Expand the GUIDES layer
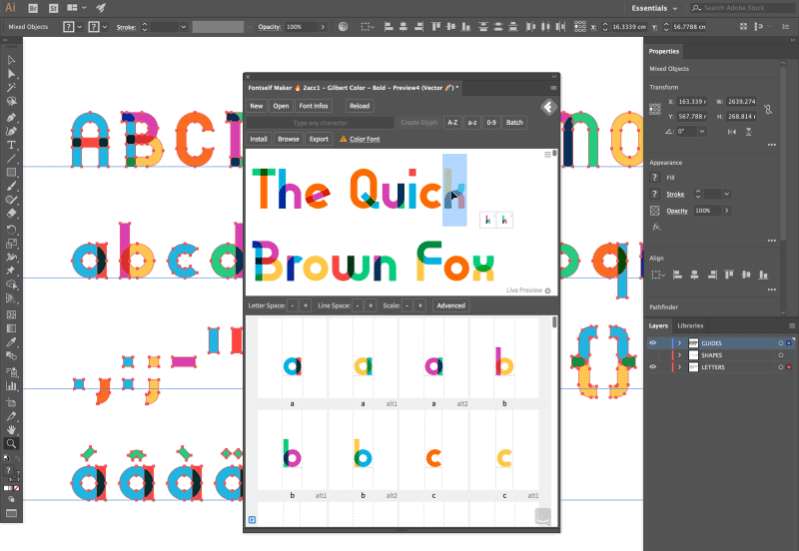 click(x=680, y=343)
